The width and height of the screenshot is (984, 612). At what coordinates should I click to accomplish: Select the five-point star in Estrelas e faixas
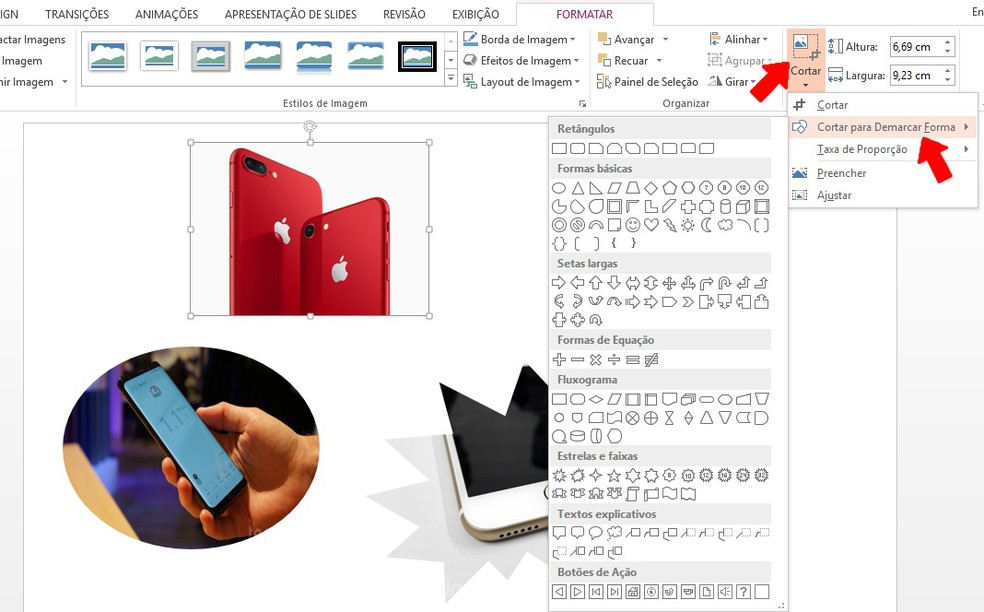point(614,475)
